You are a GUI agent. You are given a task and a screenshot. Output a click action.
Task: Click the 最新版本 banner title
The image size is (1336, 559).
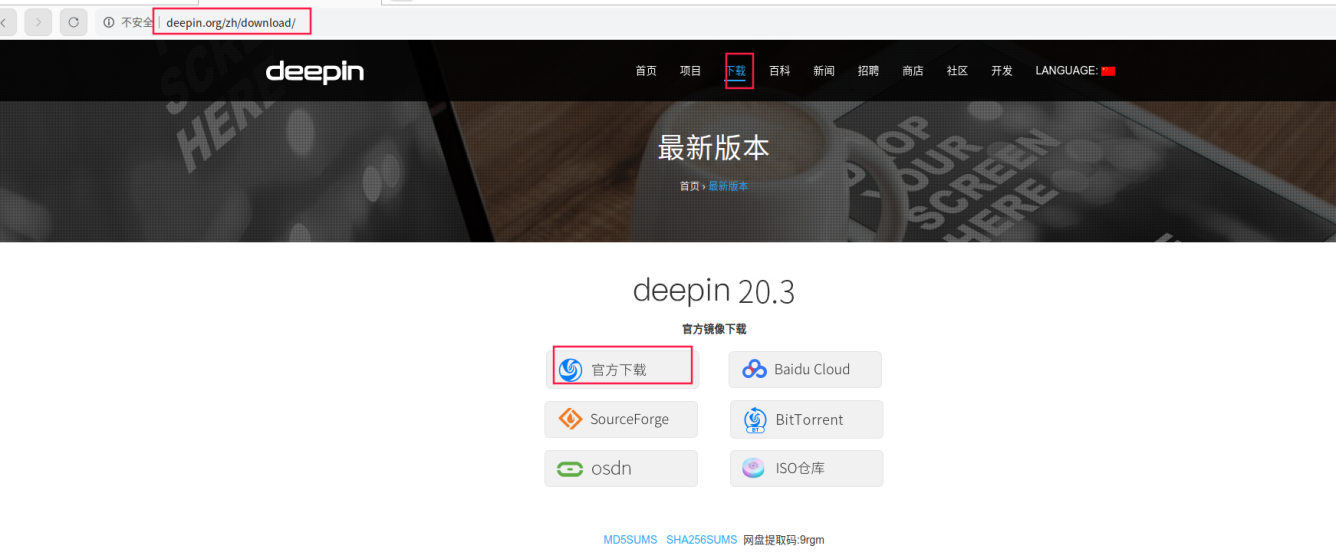click(x=714, y=148)
